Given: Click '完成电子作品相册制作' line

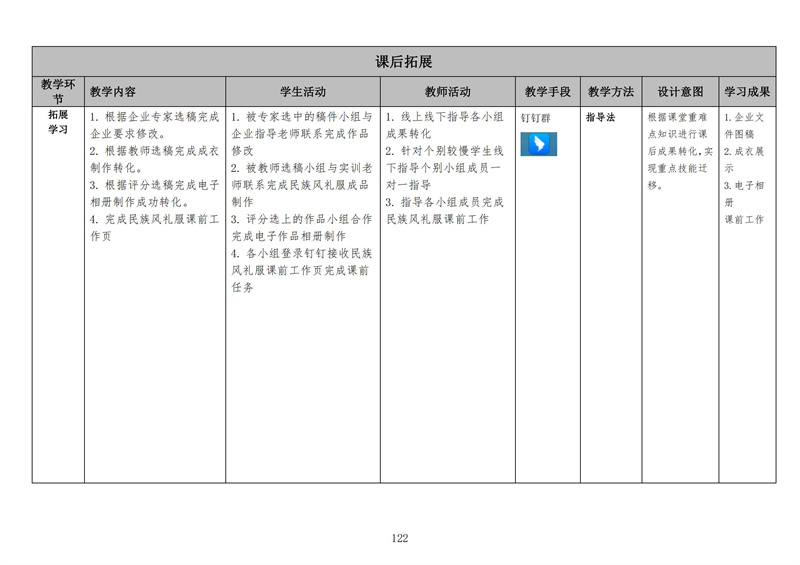Looking at the screenshot, I should 289,236.
